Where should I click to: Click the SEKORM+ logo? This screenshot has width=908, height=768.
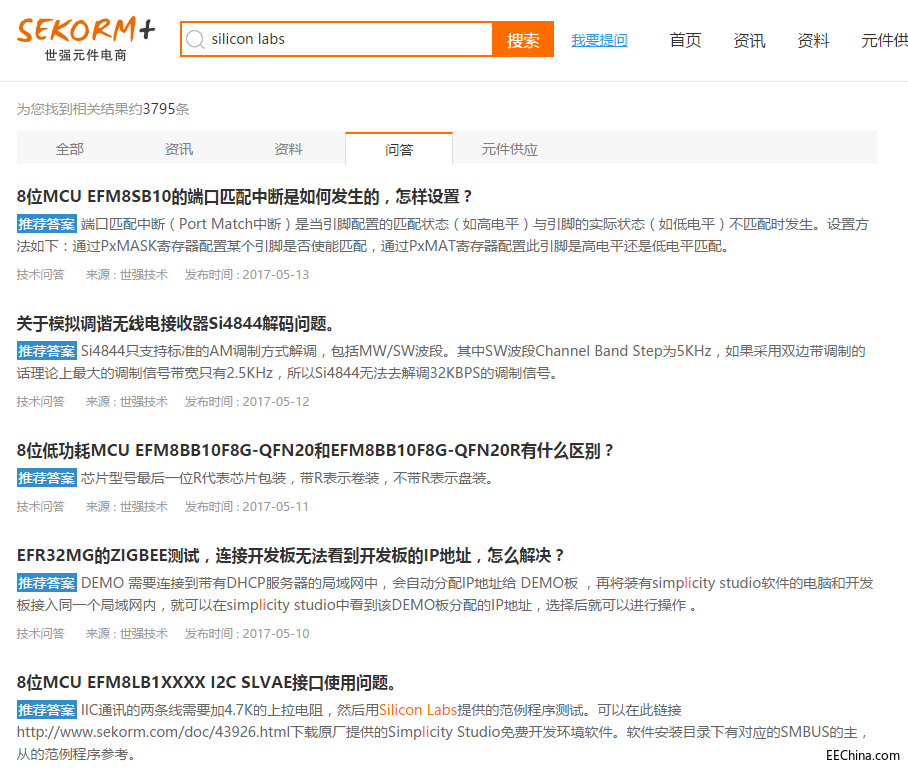point(86,39)
